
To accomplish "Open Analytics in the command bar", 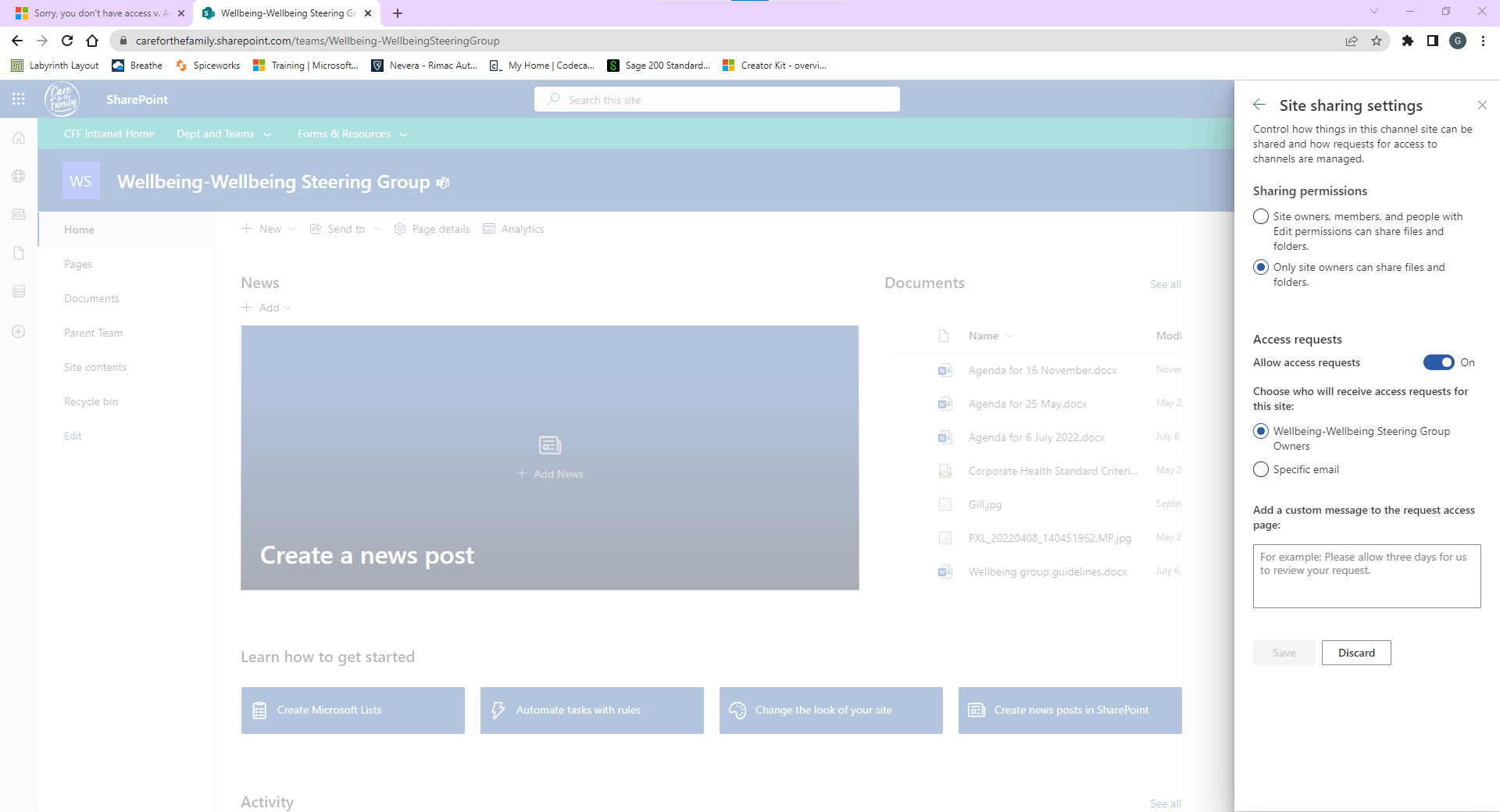I will [x=513, y=229].
